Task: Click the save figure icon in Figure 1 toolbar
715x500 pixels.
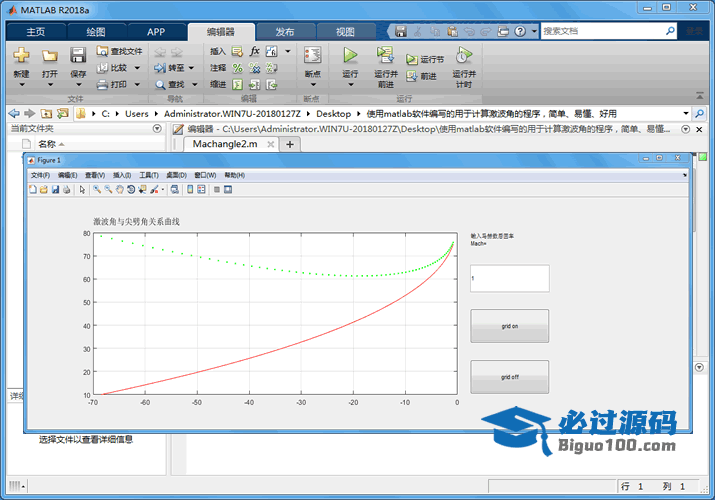Action: pyautogui.click(x=55, y=189)
